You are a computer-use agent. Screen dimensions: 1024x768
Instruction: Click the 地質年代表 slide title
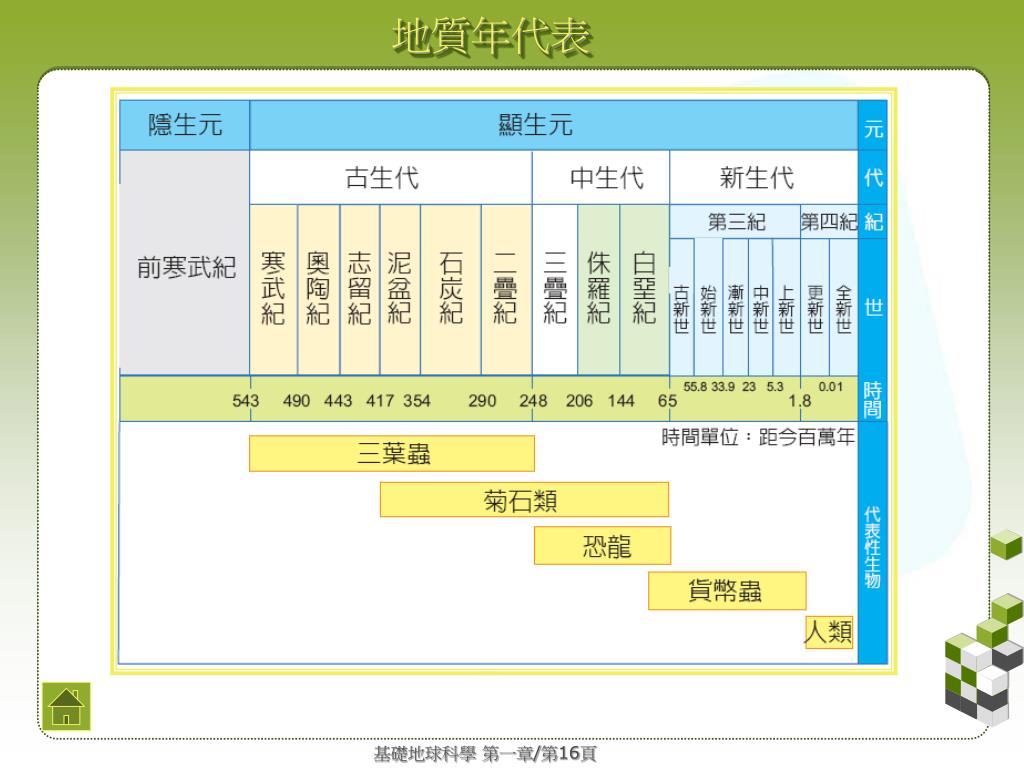492,36
